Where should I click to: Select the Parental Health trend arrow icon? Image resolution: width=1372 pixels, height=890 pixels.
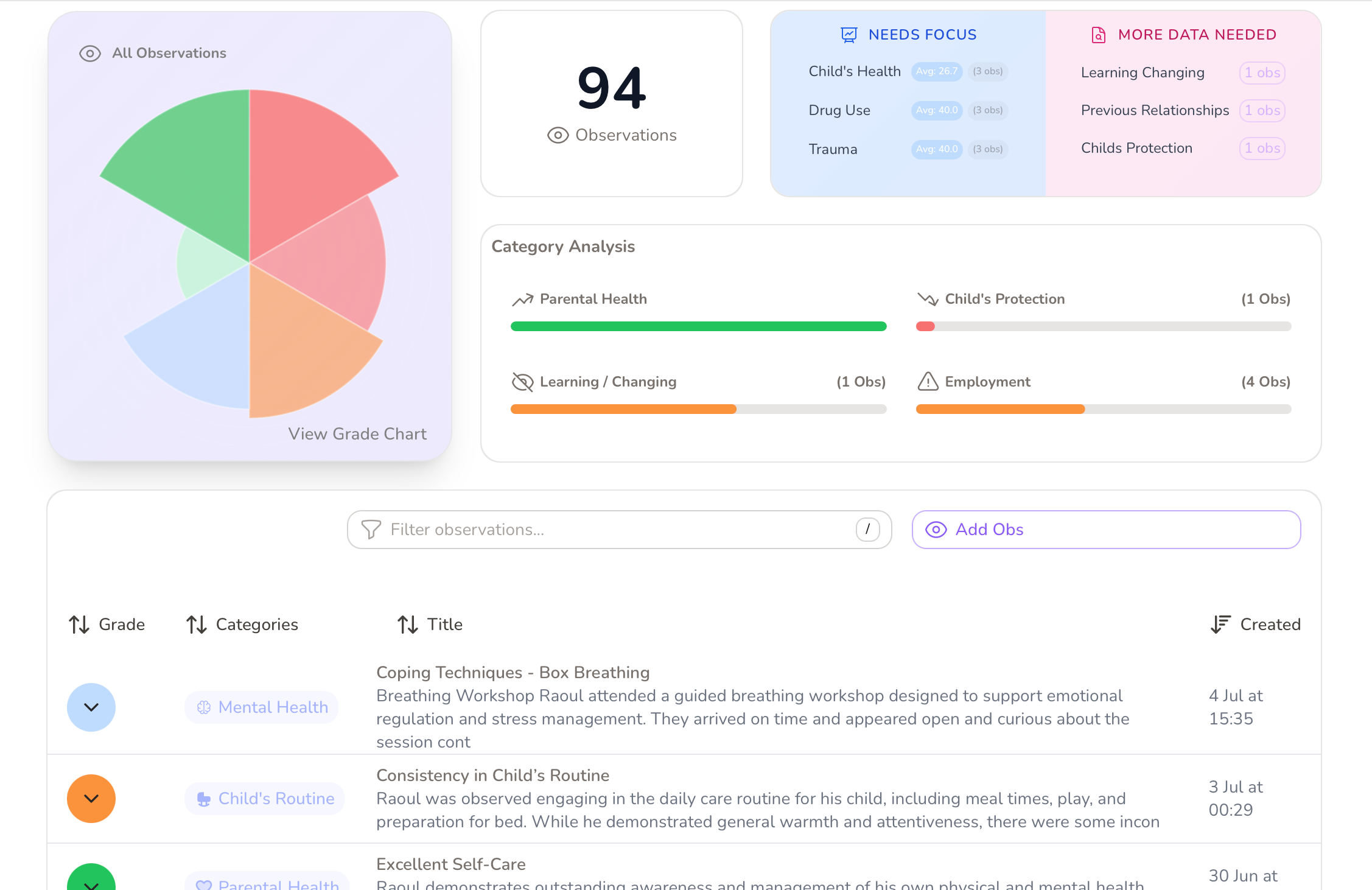click(x=522, y=300)
